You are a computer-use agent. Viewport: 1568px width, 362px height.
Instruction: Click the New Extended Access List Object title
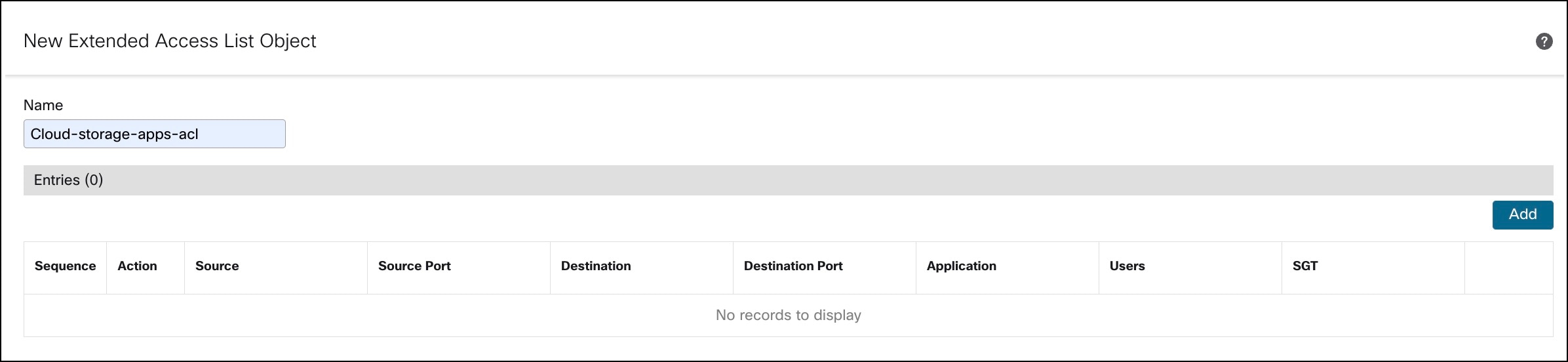170,41
